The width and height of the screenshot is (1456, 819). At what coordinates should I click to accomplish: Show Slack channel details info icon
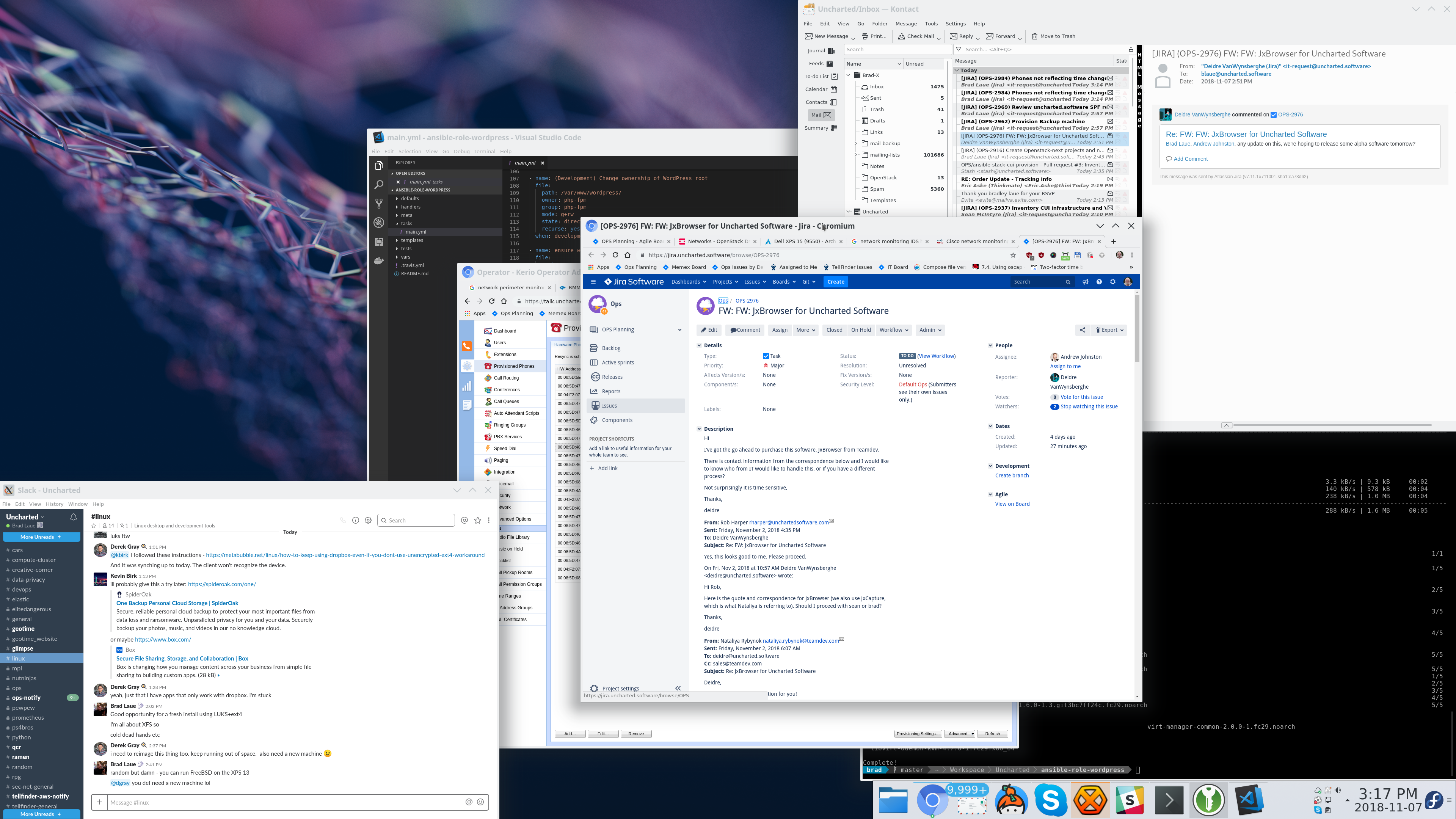(x=356, y=520)
